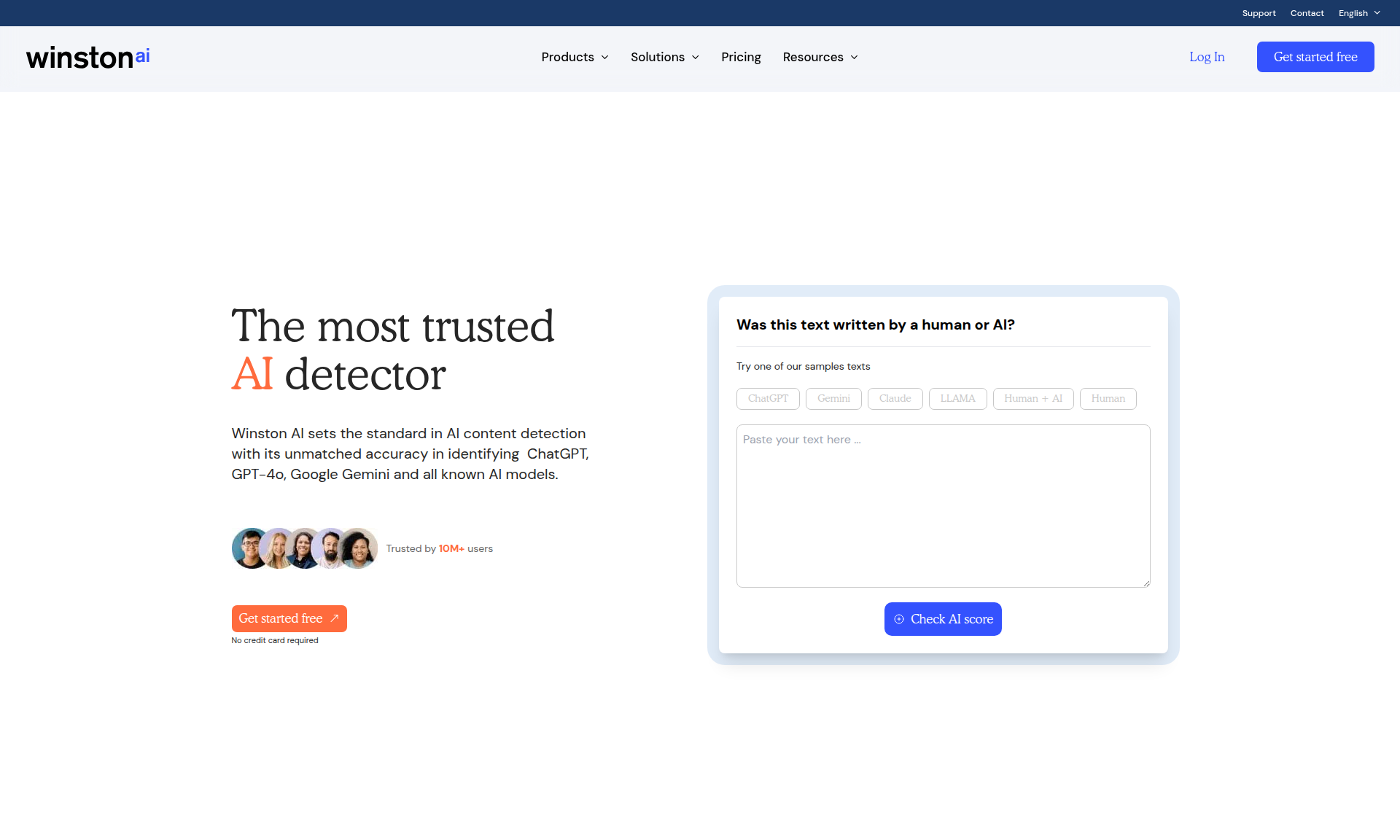Click the Log In link
Viewport: 1400px width, 840px height.
click(1207, 57)
